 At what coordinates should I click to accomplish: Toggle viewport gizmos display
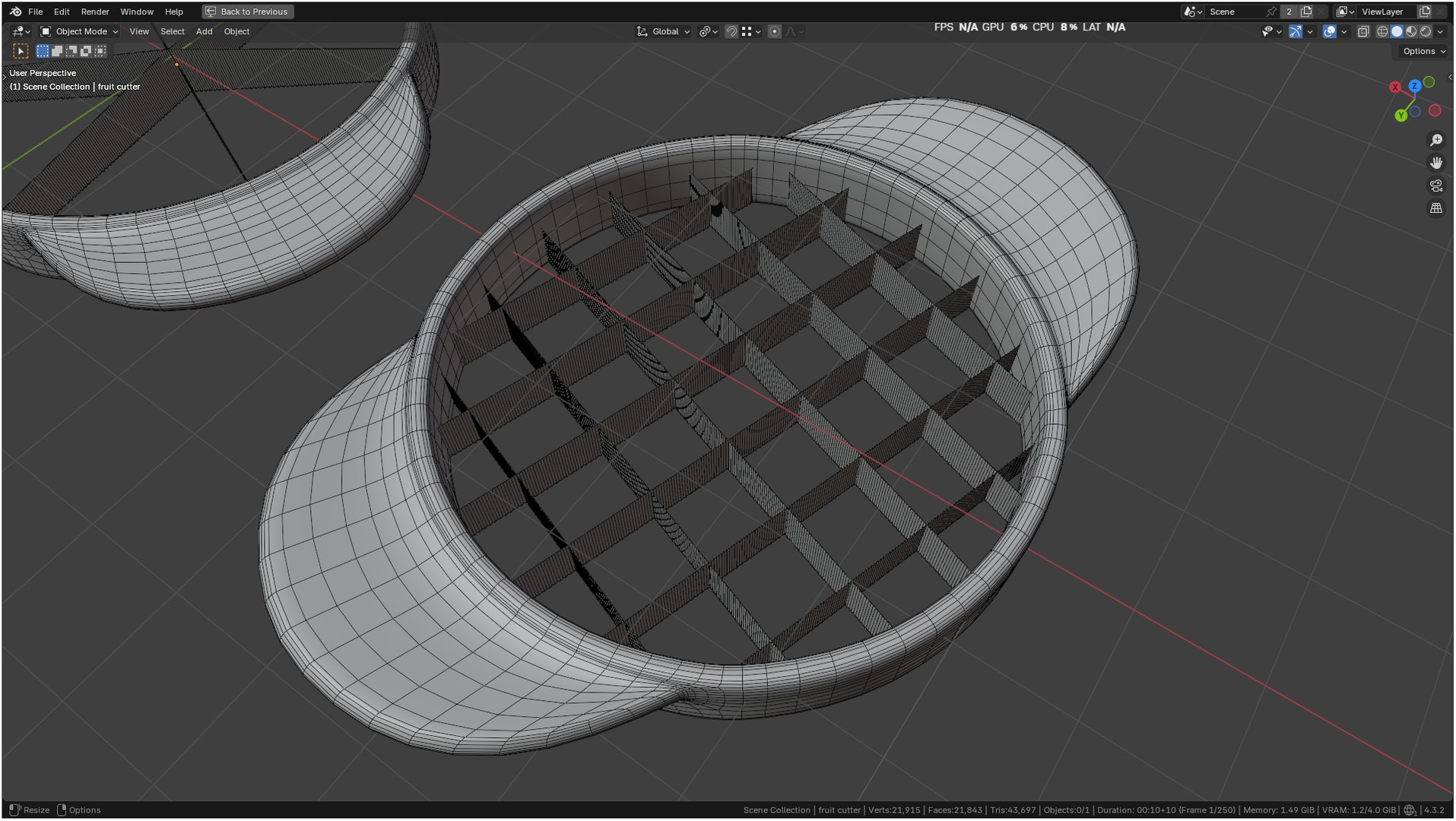coord(1295,31)
